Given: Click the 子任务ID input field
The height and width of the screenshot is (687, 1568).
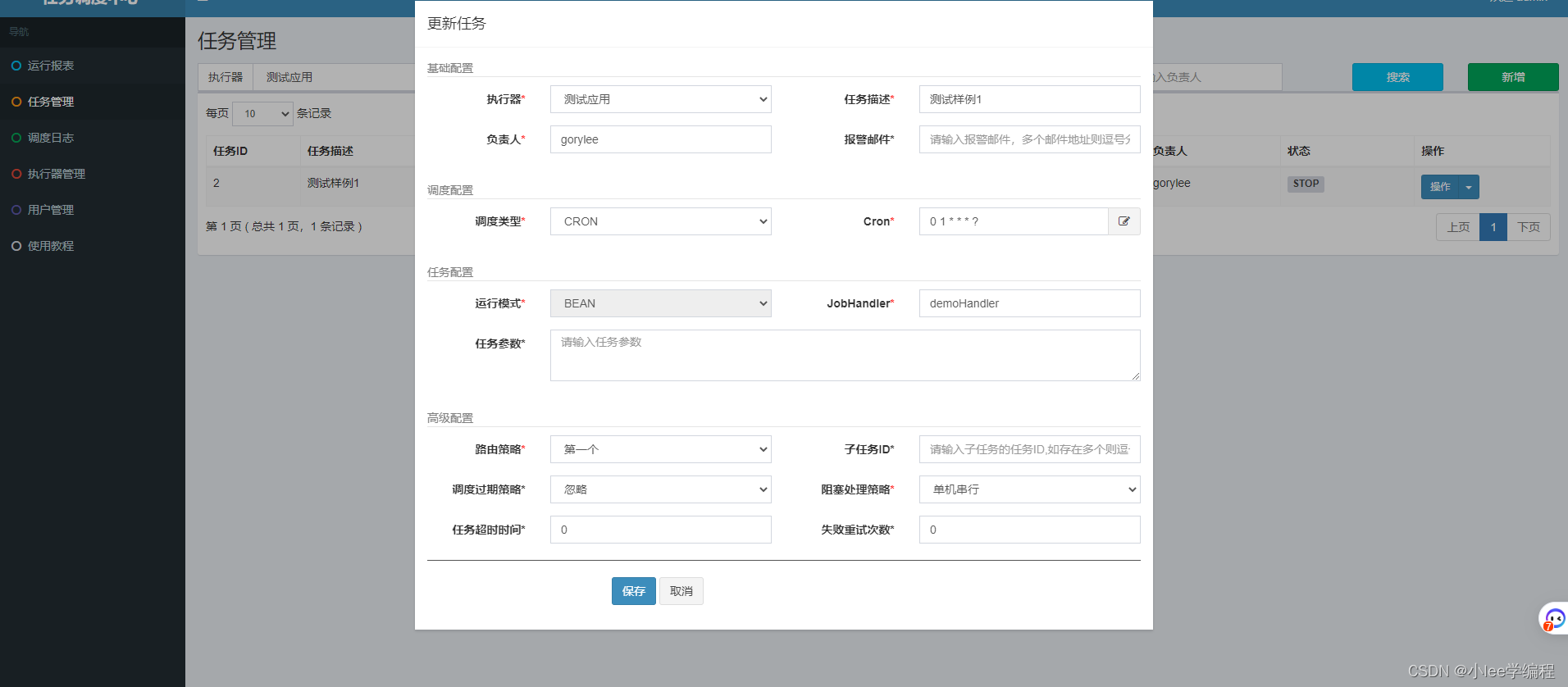Looking at the screenshot, I should click(x=1030, y=449).
